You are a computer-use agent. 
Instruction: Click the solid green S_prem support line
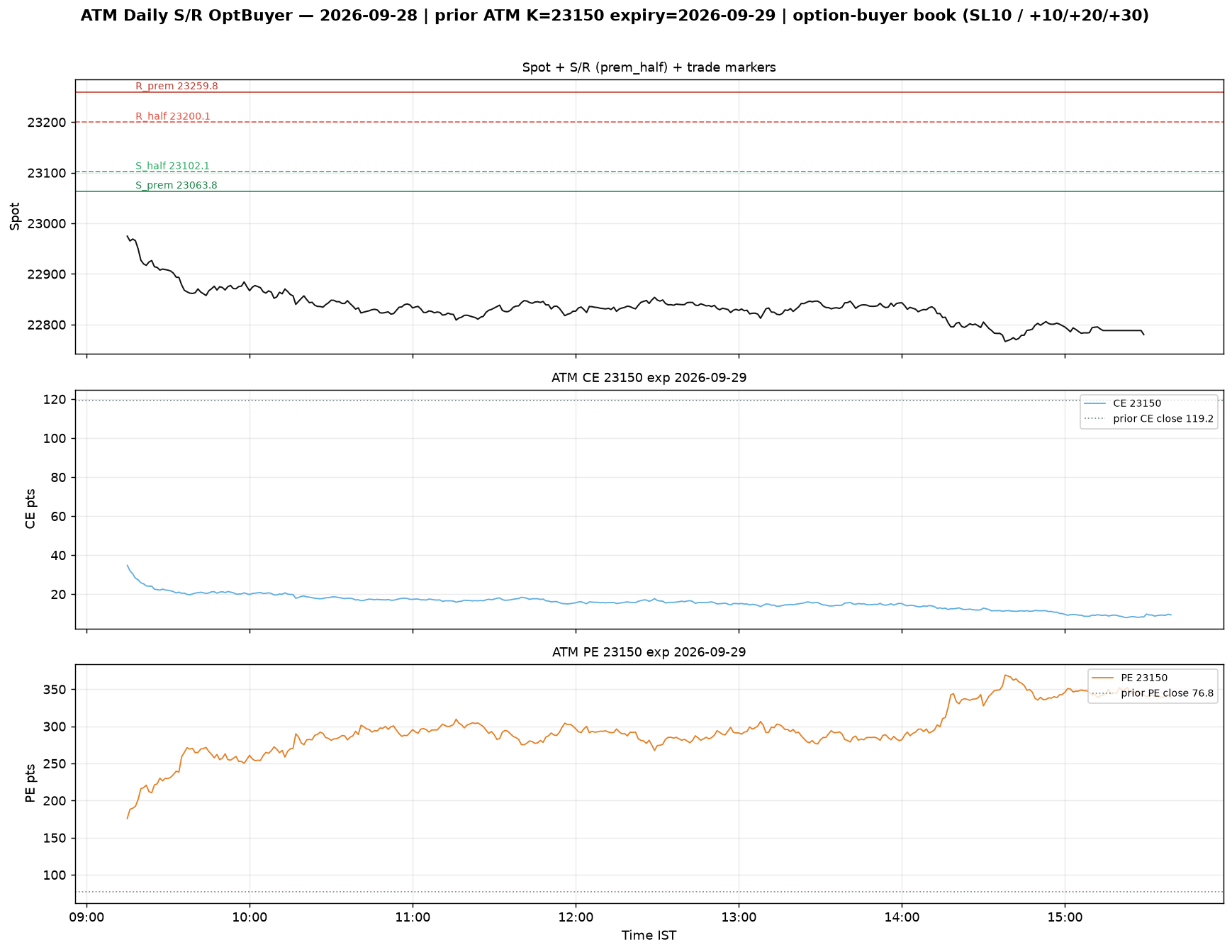(649, 191)
